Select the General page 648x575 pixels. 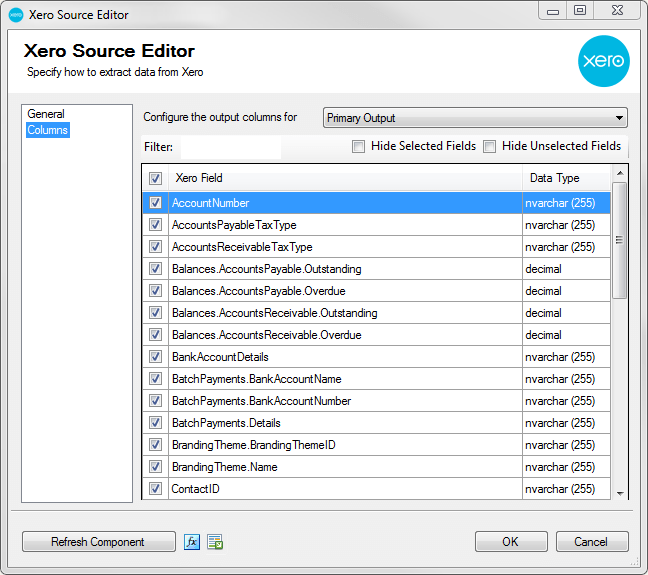46,114
